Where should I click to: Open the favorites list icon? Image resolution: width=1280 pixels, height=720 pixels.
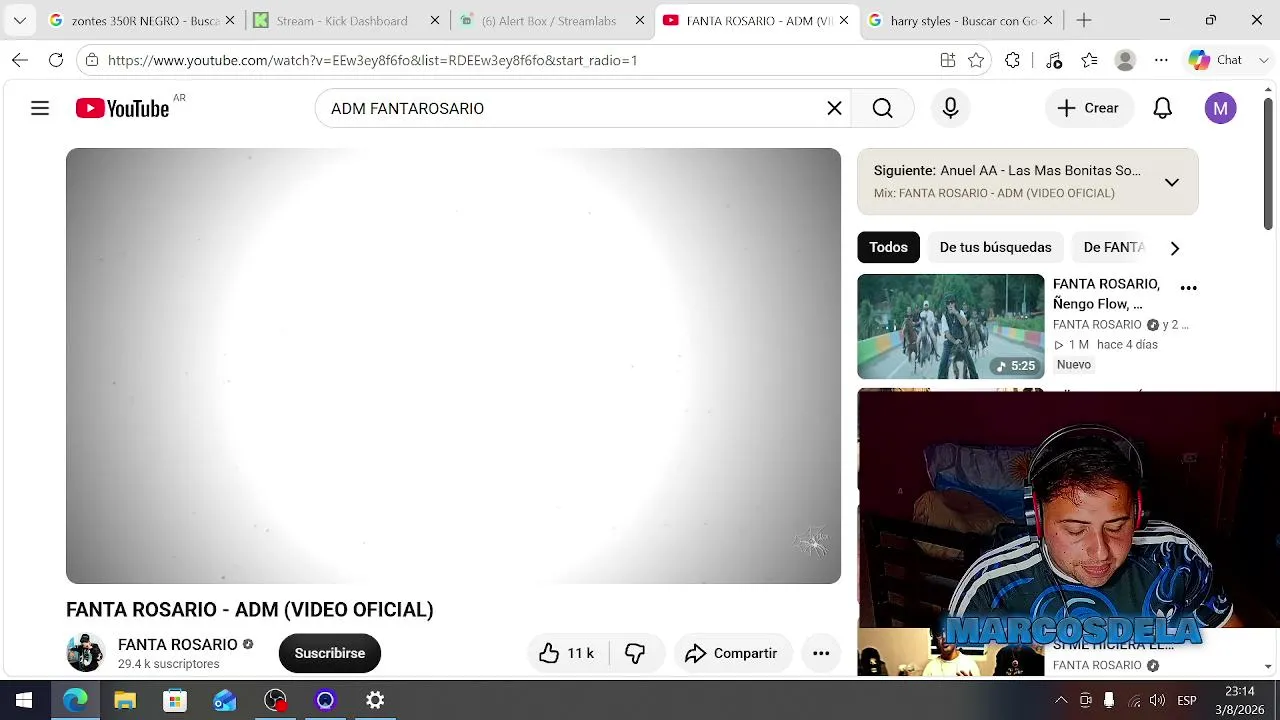pos(1089,60)
